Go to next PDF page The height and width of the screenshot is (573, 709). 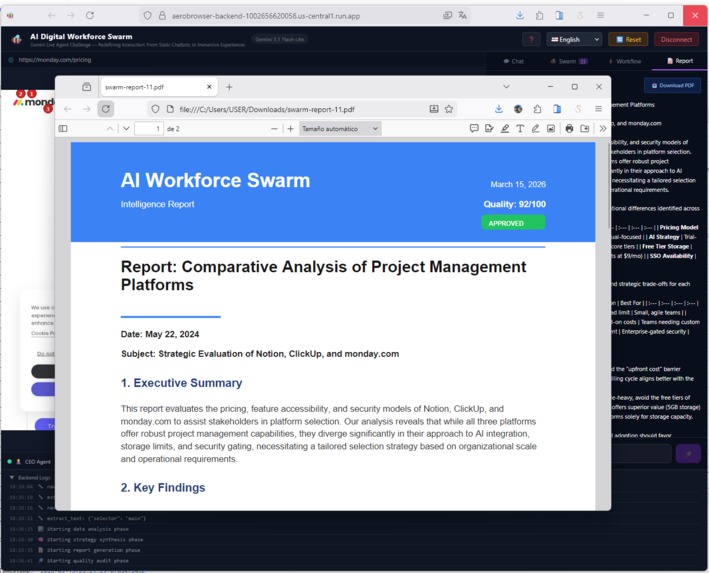pyautogui.click(x=126, y=129)
